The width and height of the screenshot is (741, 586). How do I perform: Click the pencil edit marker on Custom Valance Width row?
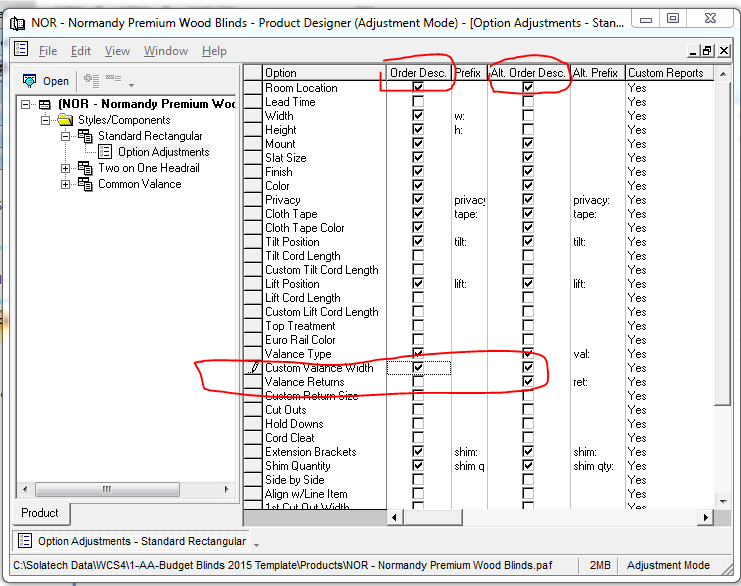(254, 367)
